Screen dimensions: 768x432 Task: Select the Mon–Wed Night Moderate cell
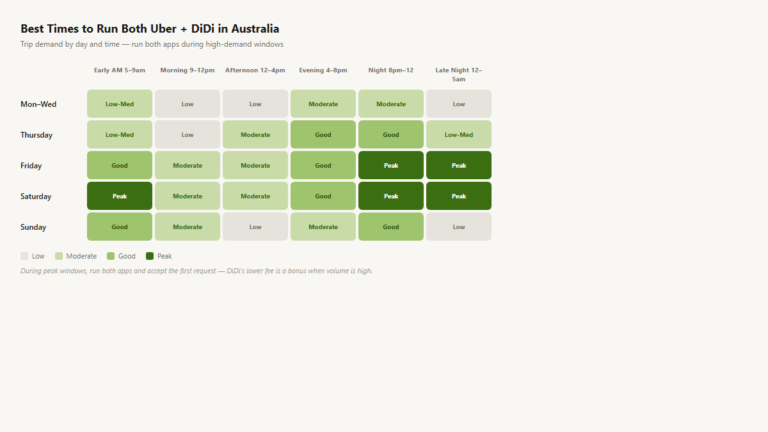(391, 104)
